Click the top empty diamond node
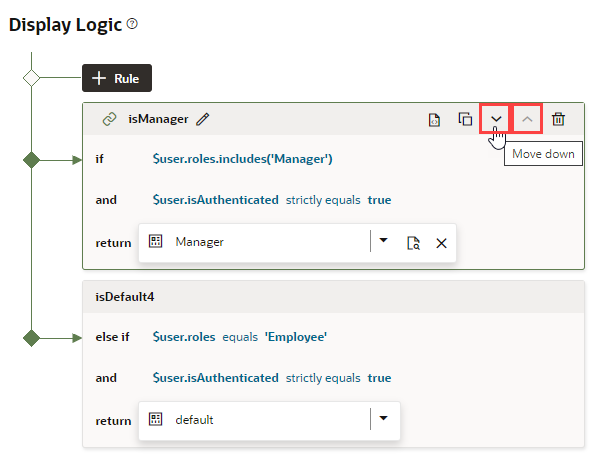 pos(32,77)
